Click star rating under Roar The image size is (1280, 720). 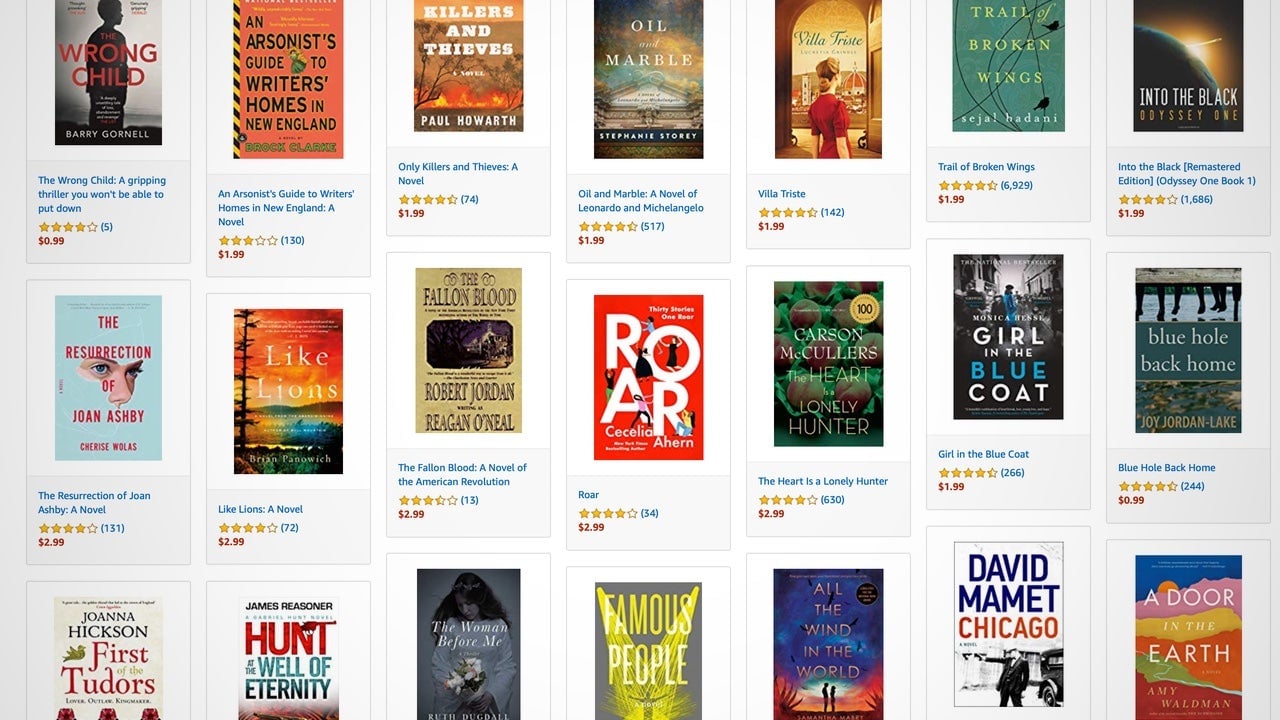(x=608, y=514)
